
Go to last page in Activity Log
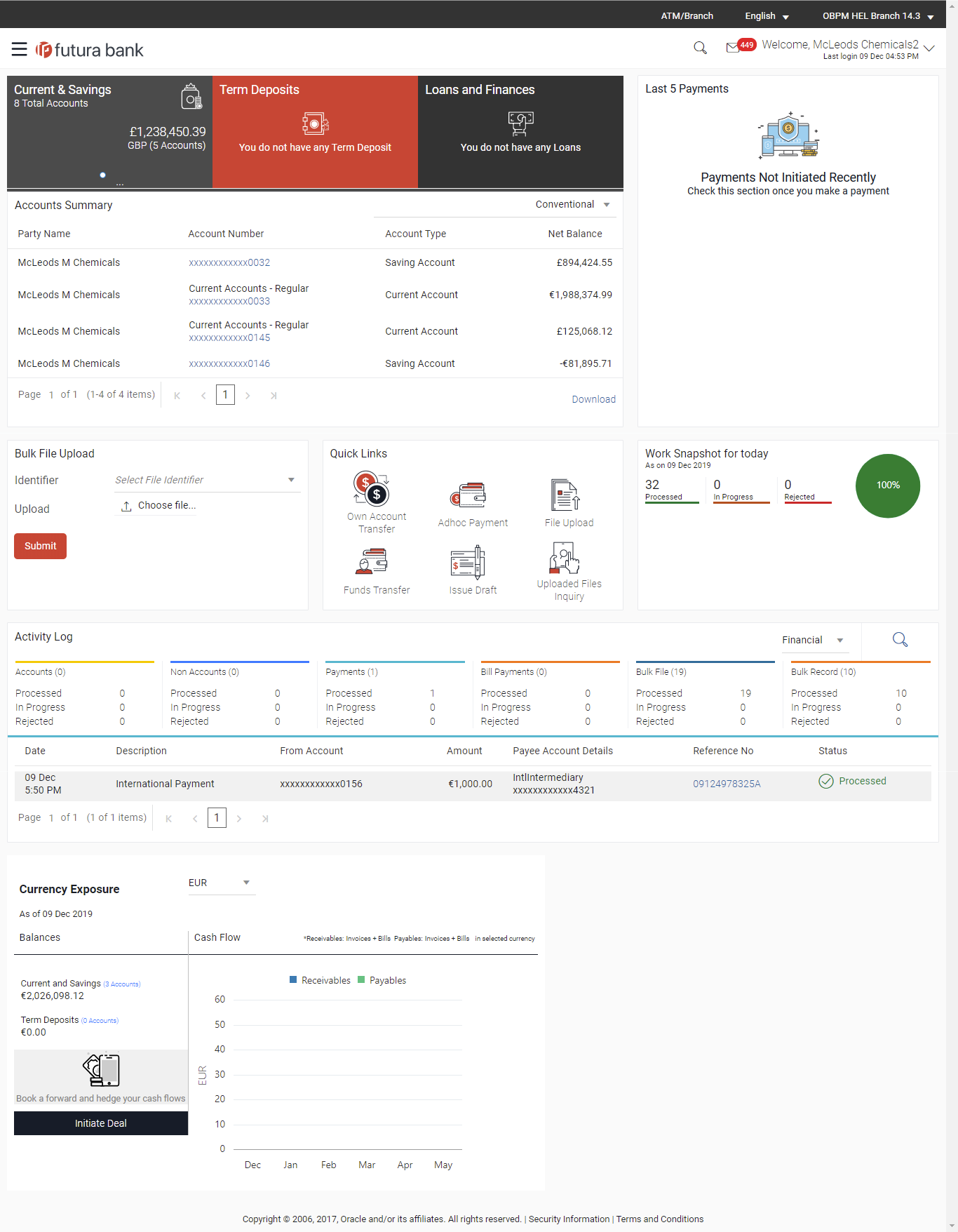click(x=265, y=818)
